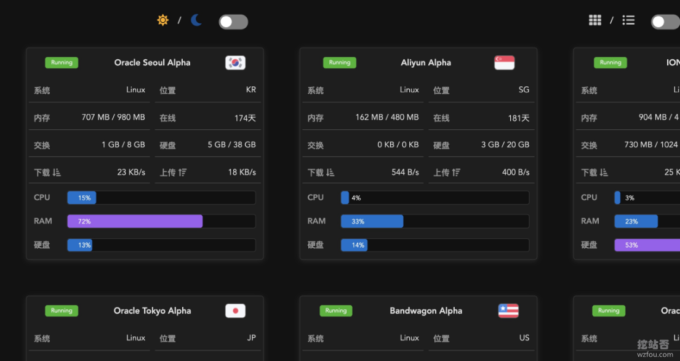Click download speed 544 B/s
Image resolution: width=680 pixels, height=361 pixels.
(405, 172)
